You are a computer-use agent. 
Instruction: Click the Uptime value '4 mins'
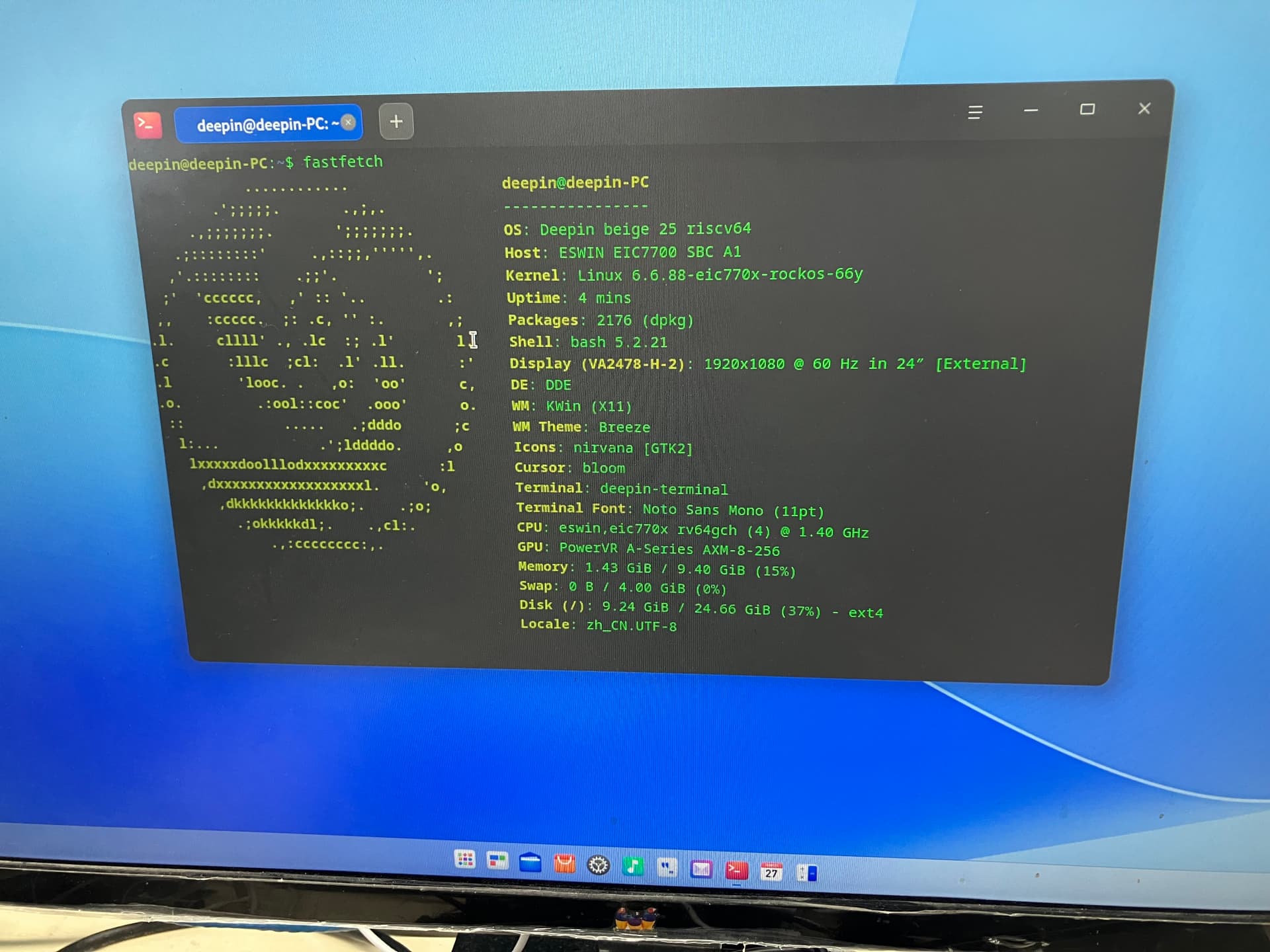[x=605, y=298]
